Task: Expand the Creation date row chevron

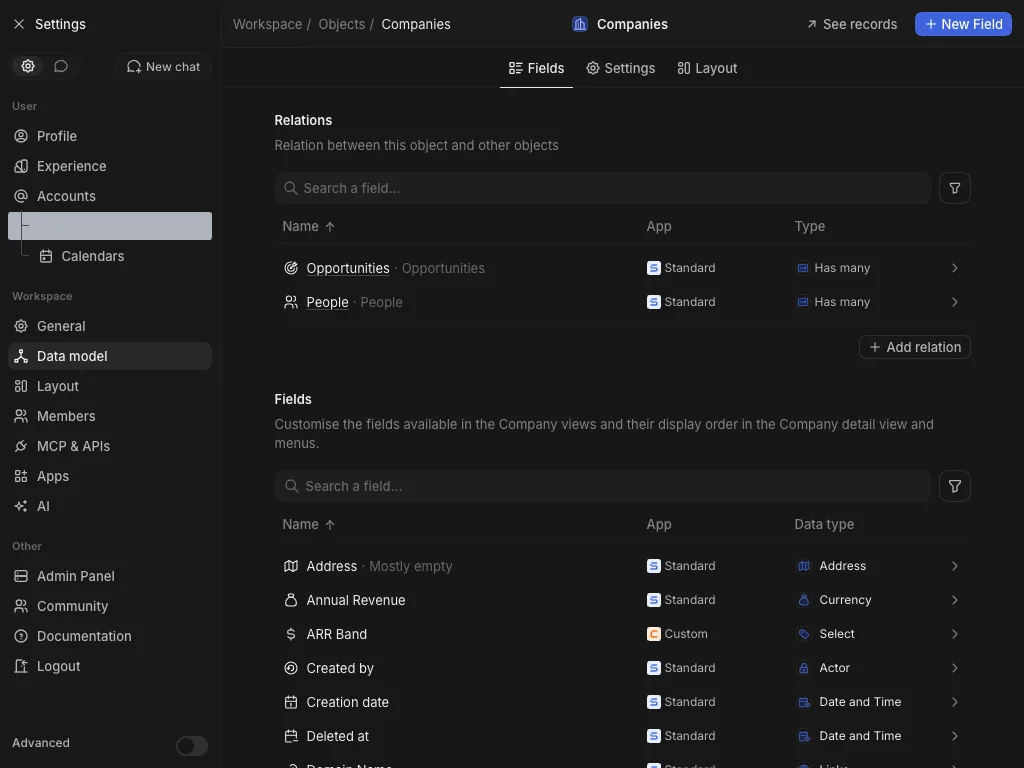Action: pyautogui.click(x=955, y=701)
